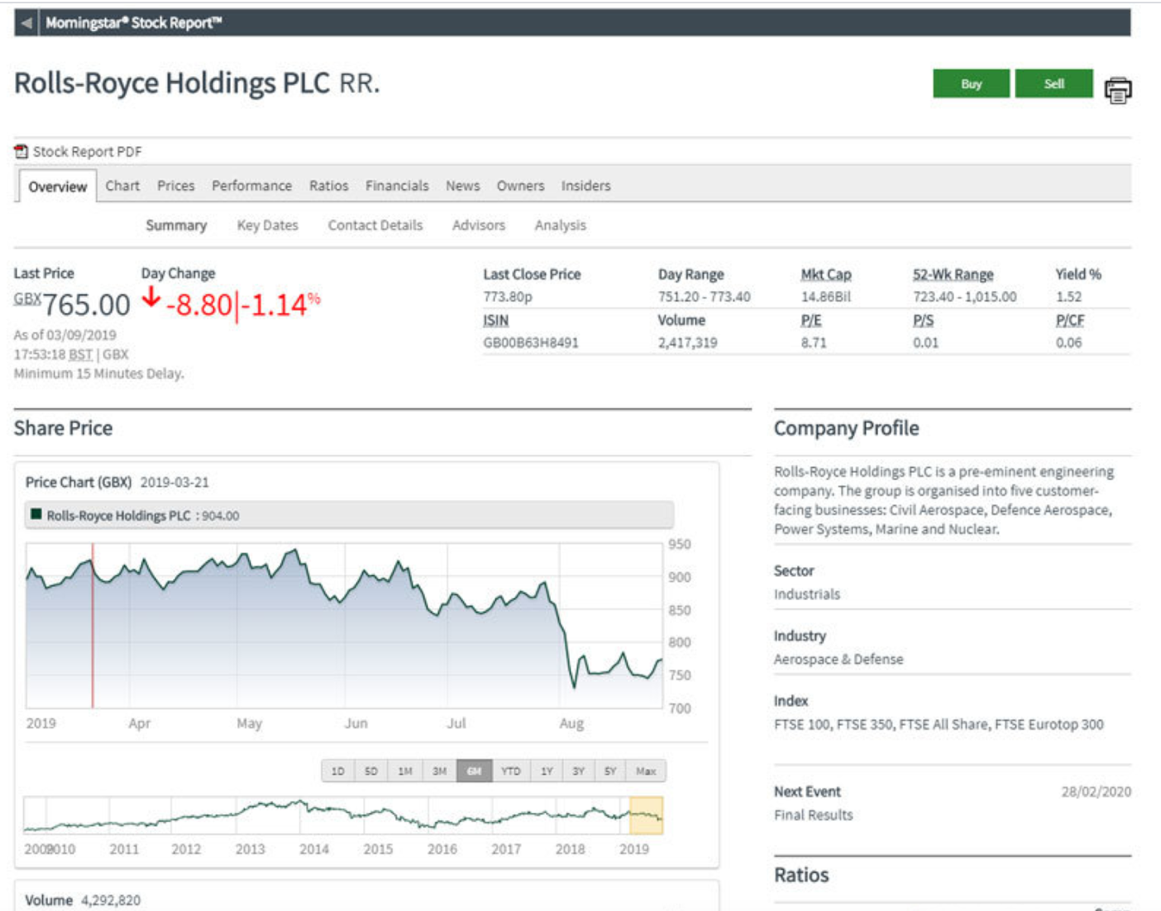Set chart range to 1Y

[546, 771]
